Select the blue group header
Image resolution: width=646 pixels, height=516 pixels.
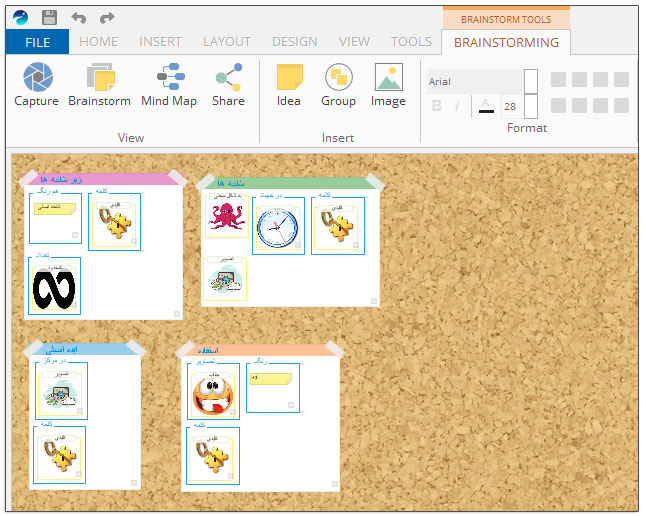pyautogui.click(x=85, y=349)
